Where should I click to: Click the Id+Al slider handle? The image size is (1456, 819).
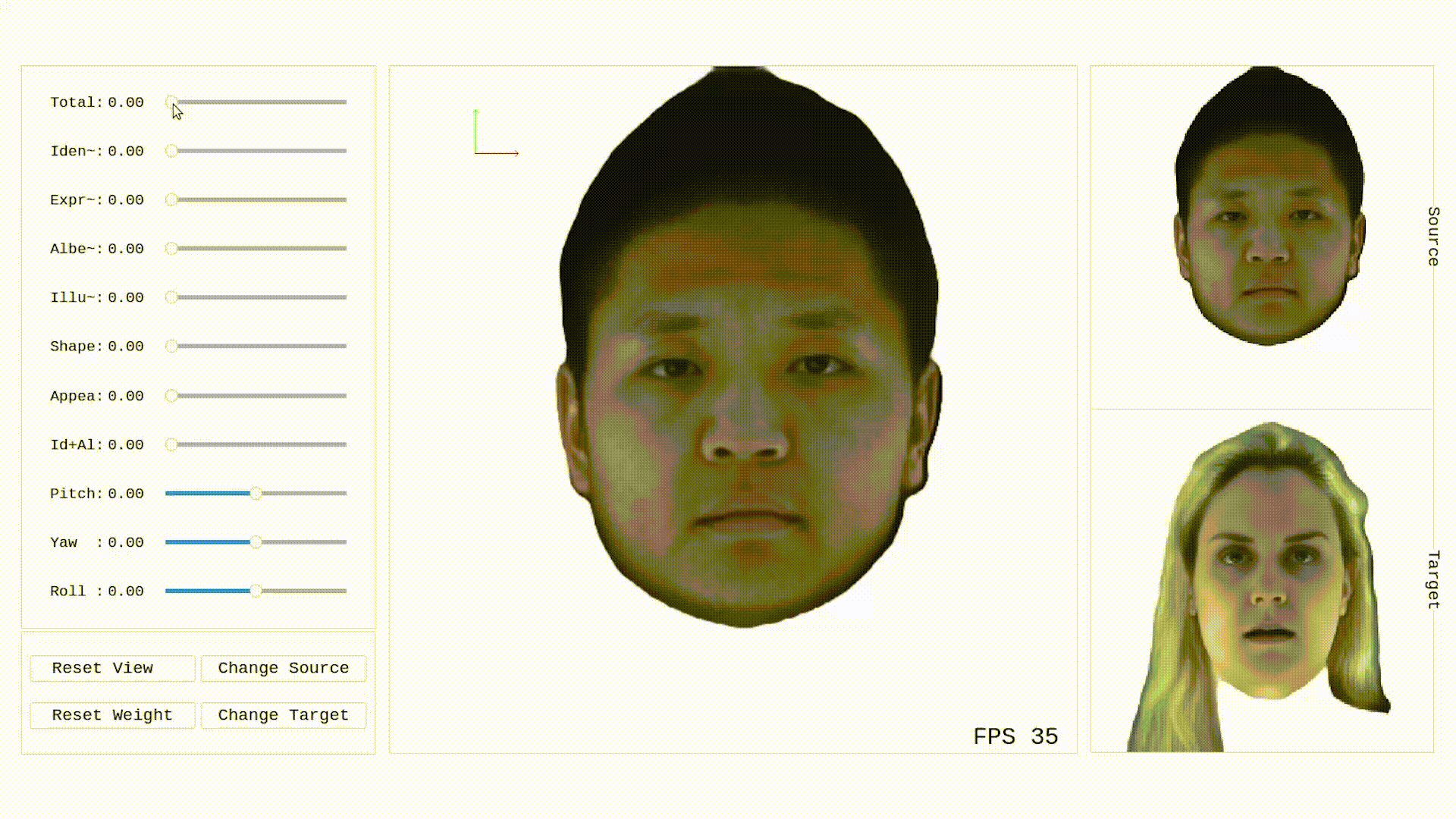click(172, 444)
